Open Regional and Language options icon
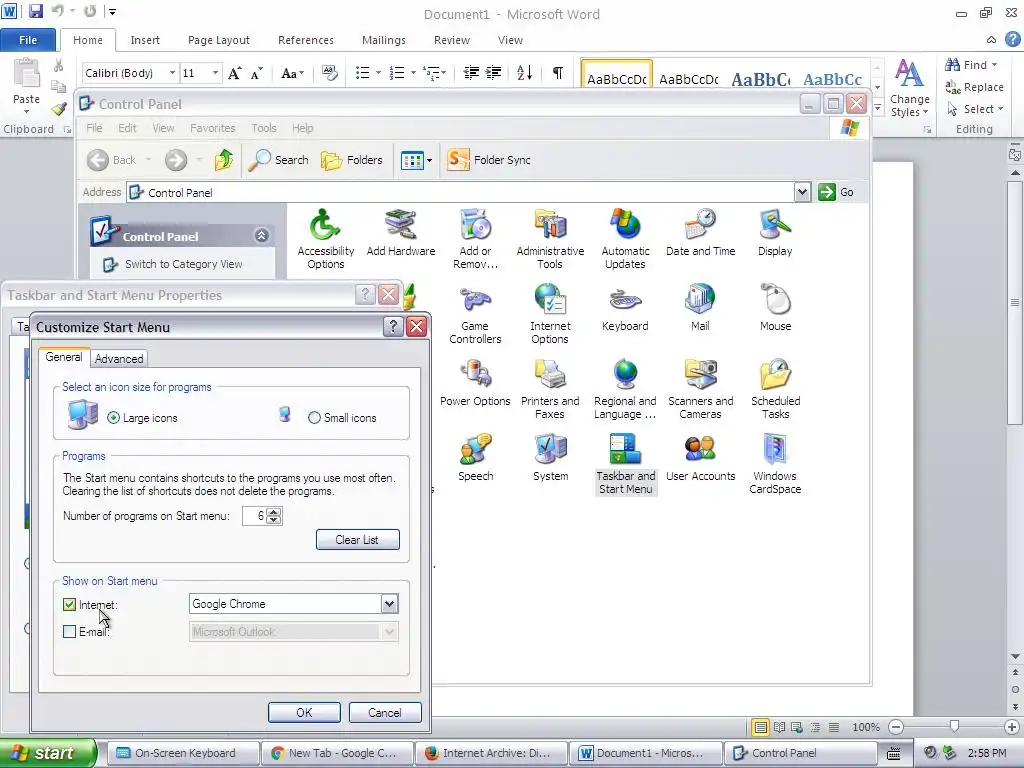1024x768 pixels. 625,389
